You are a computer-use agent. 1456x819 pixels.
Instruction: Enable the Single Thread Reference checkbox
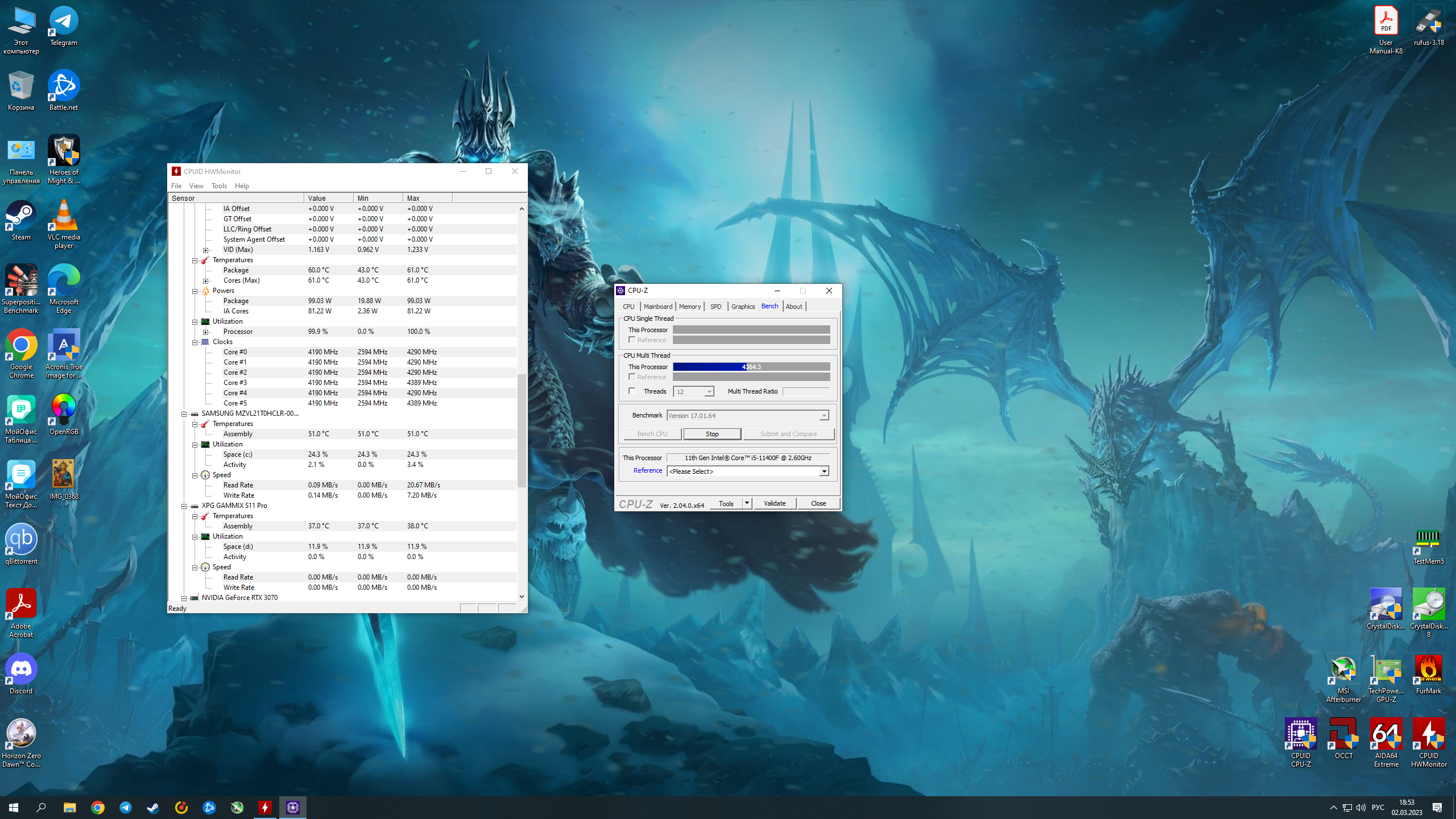click(632, 340)
